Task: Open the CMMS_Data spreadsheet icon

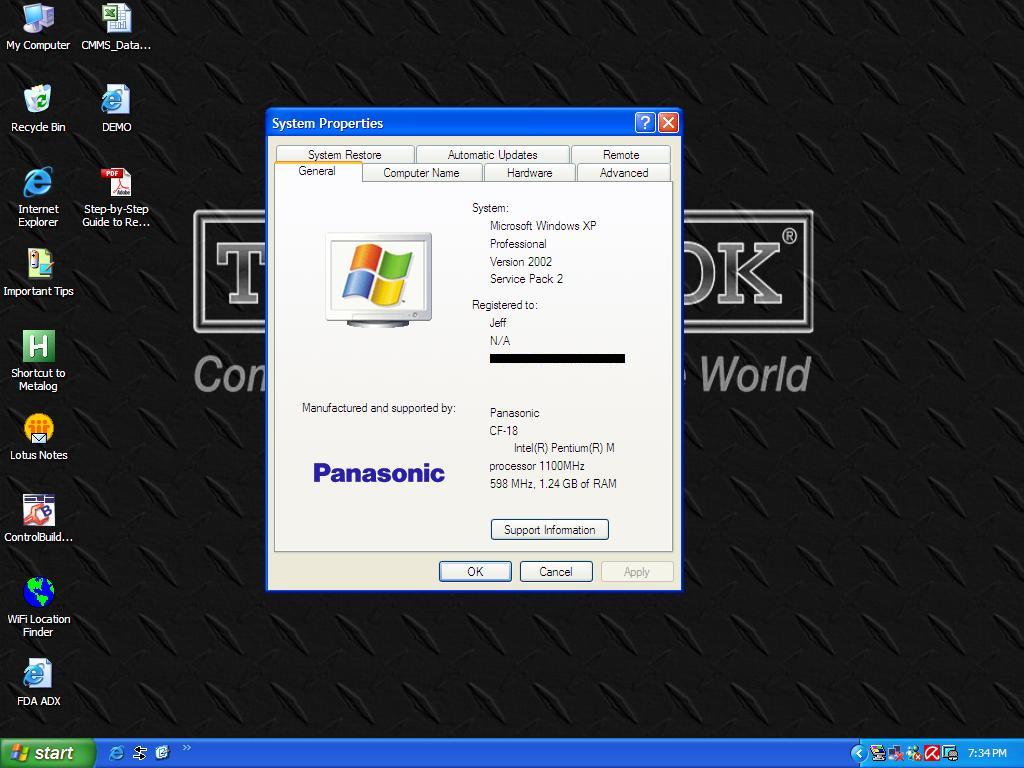Action: point(116,26)
